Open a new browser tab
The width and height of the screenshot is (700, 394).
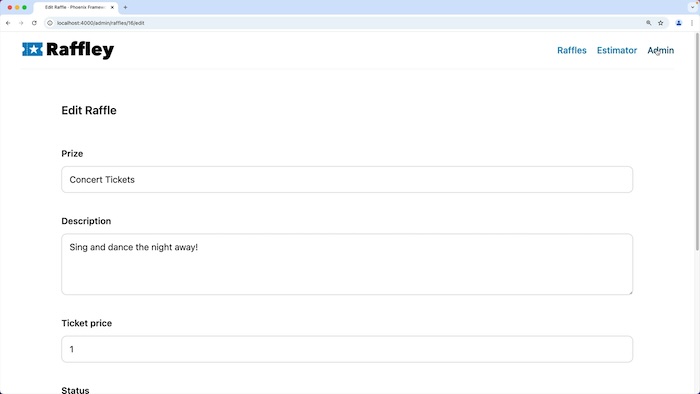point(125,7)
